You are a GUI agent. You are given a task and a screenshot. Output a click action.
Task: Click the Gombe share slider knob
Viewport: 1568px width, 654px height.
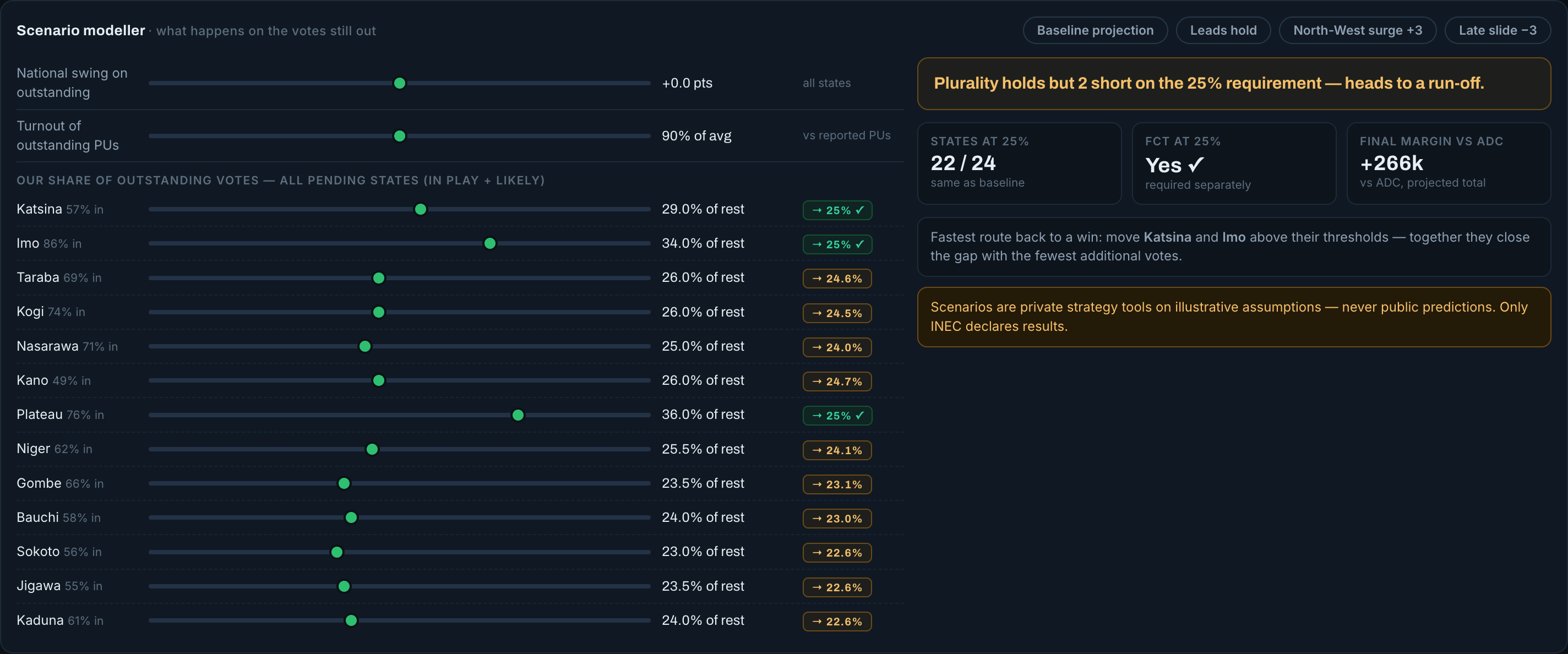pyautogui.click(x=344, y=484)
